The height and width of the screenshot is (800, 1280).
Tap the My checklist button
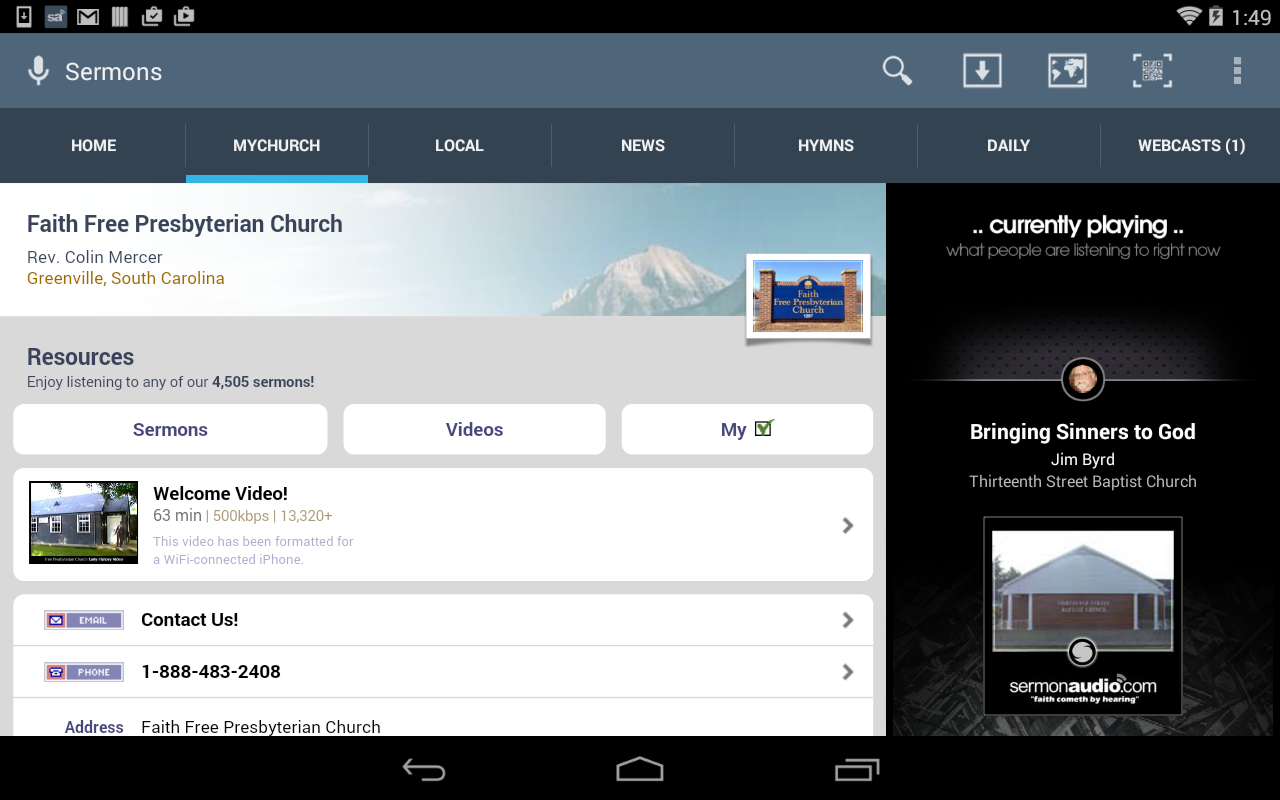click(x=747, y=429)
